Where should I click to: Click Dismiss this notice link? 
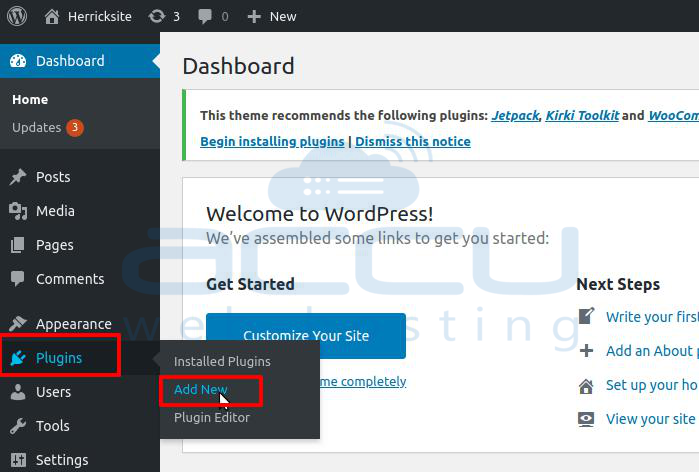tap(413, 142)
